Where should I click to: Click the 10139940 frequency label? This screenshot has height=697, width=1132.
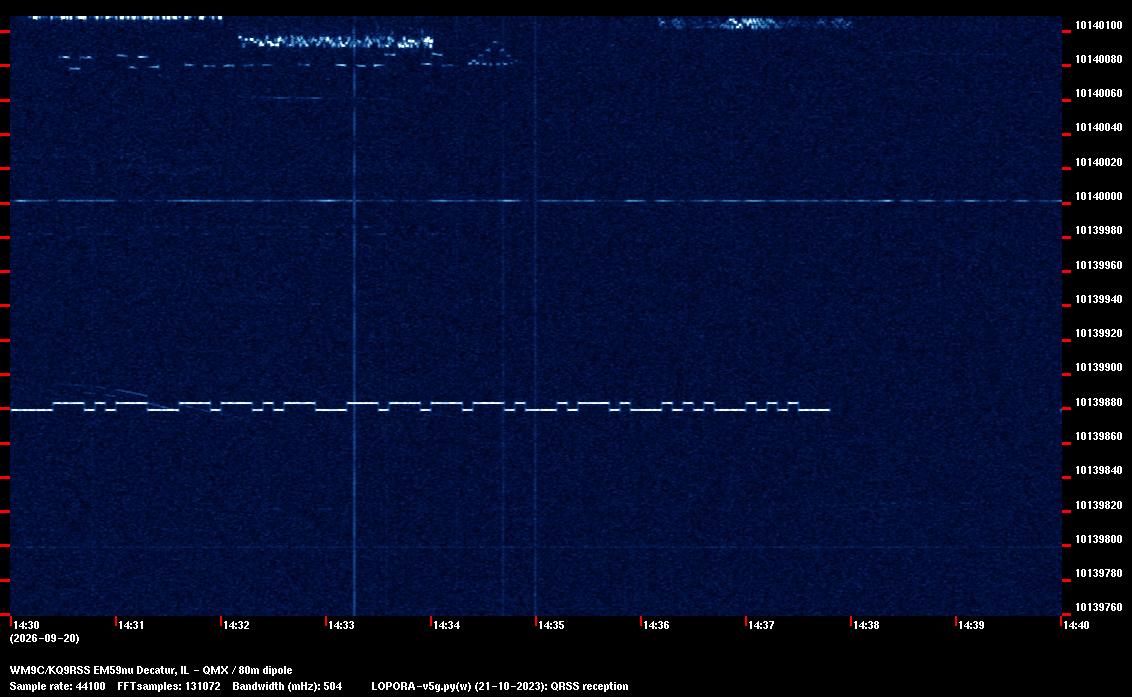[x=1099, y=299]
